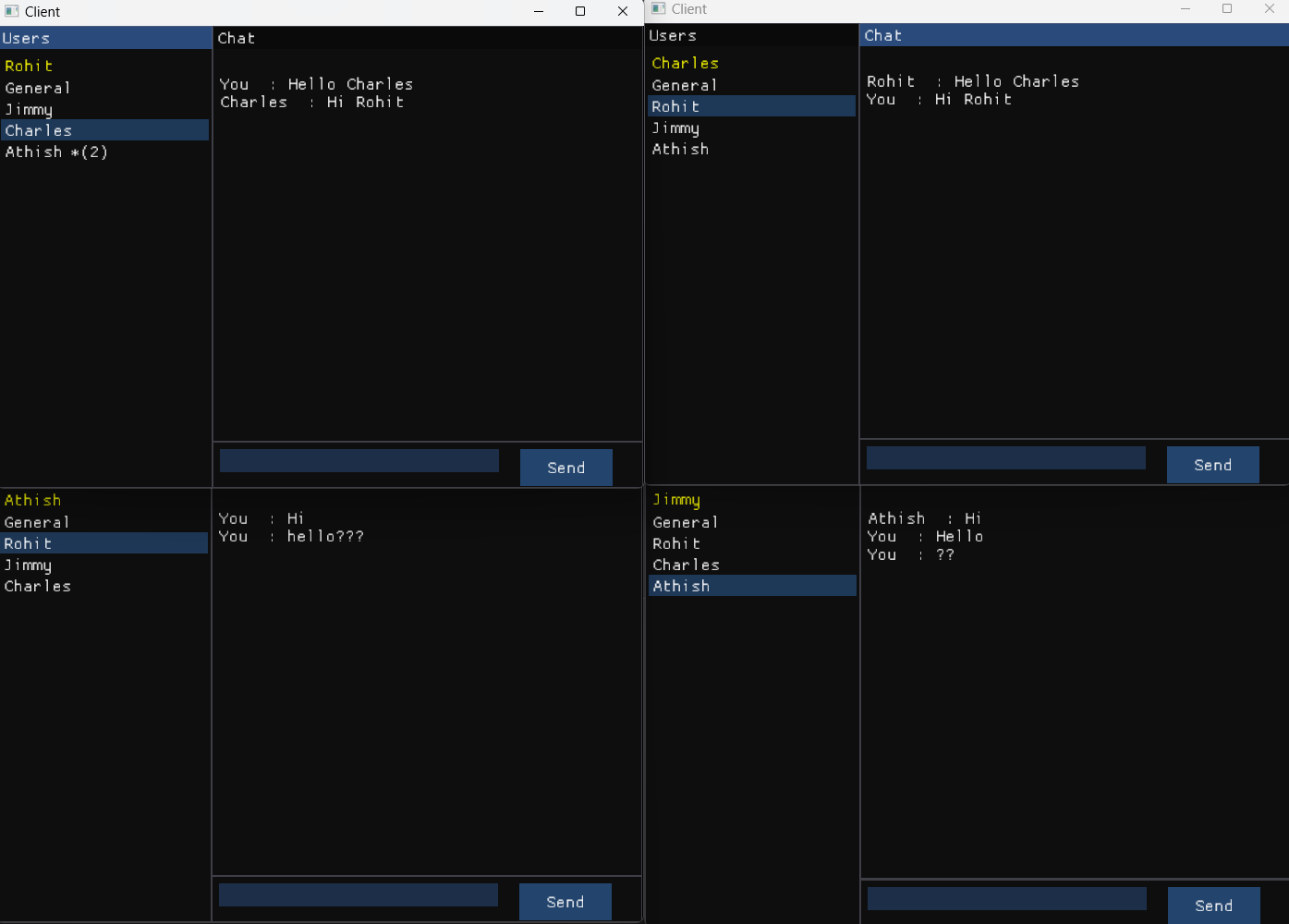Select General in Jimmy's user list
The image size is (1289, 924).
click(x=752, y=522)
